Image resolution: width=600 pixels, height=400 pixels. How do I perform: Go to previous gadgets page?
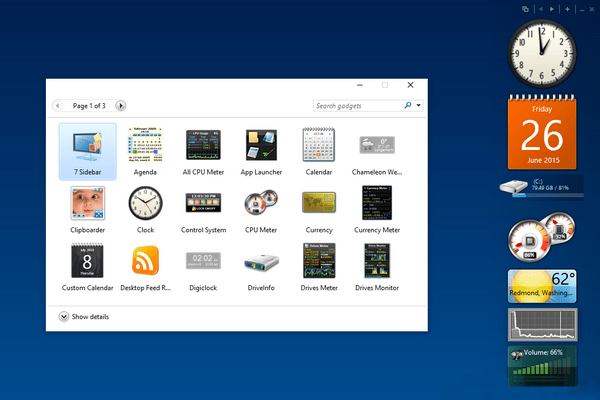57,106
